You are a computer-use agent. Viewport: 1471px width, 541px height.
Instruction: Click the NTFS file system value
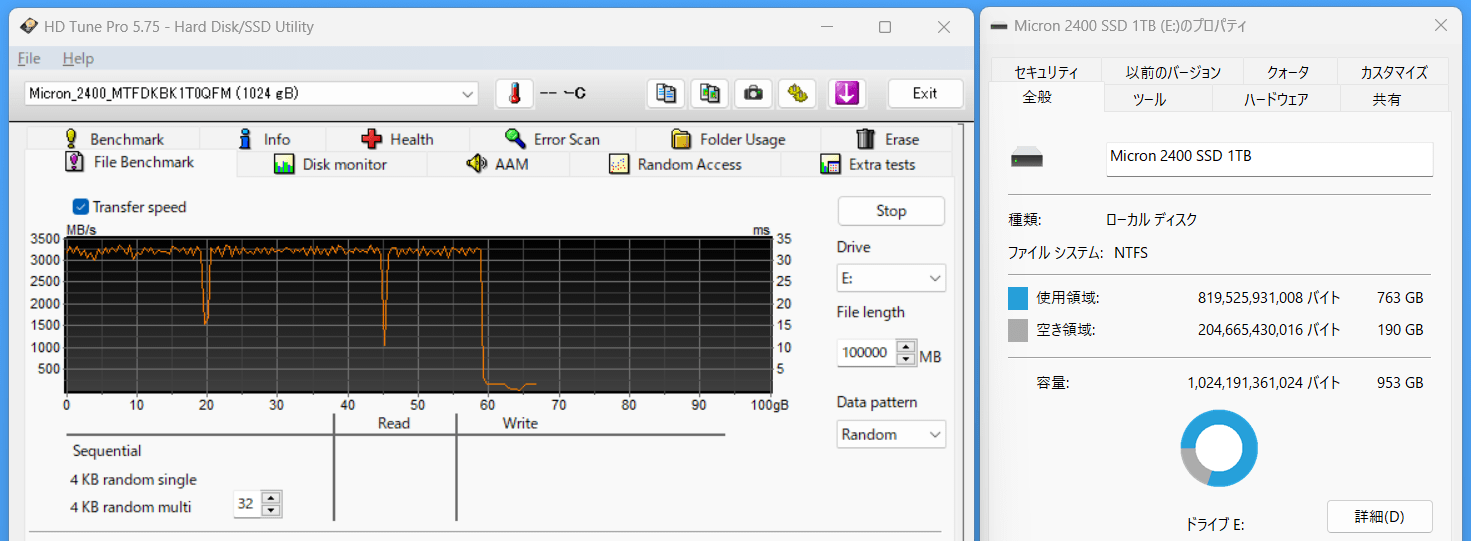pos(1131,253)
